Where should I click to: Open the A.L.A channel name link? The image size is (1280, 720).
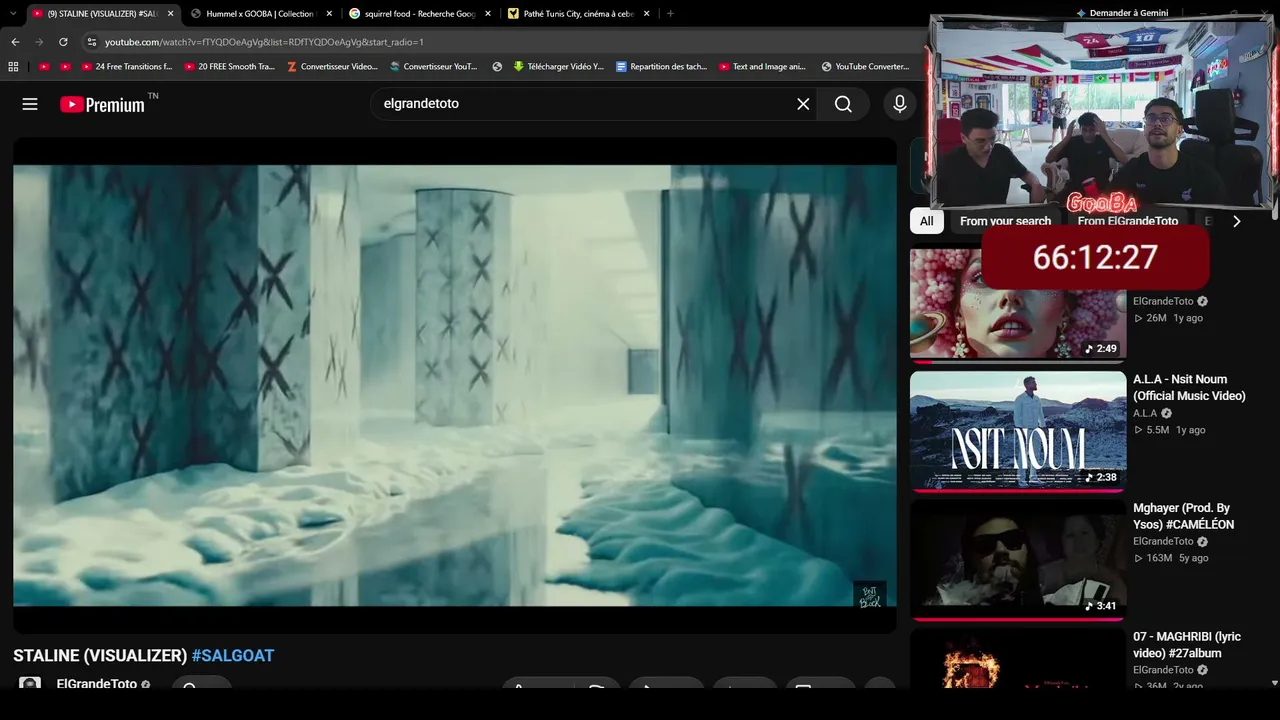click(x=1145, y=413)
